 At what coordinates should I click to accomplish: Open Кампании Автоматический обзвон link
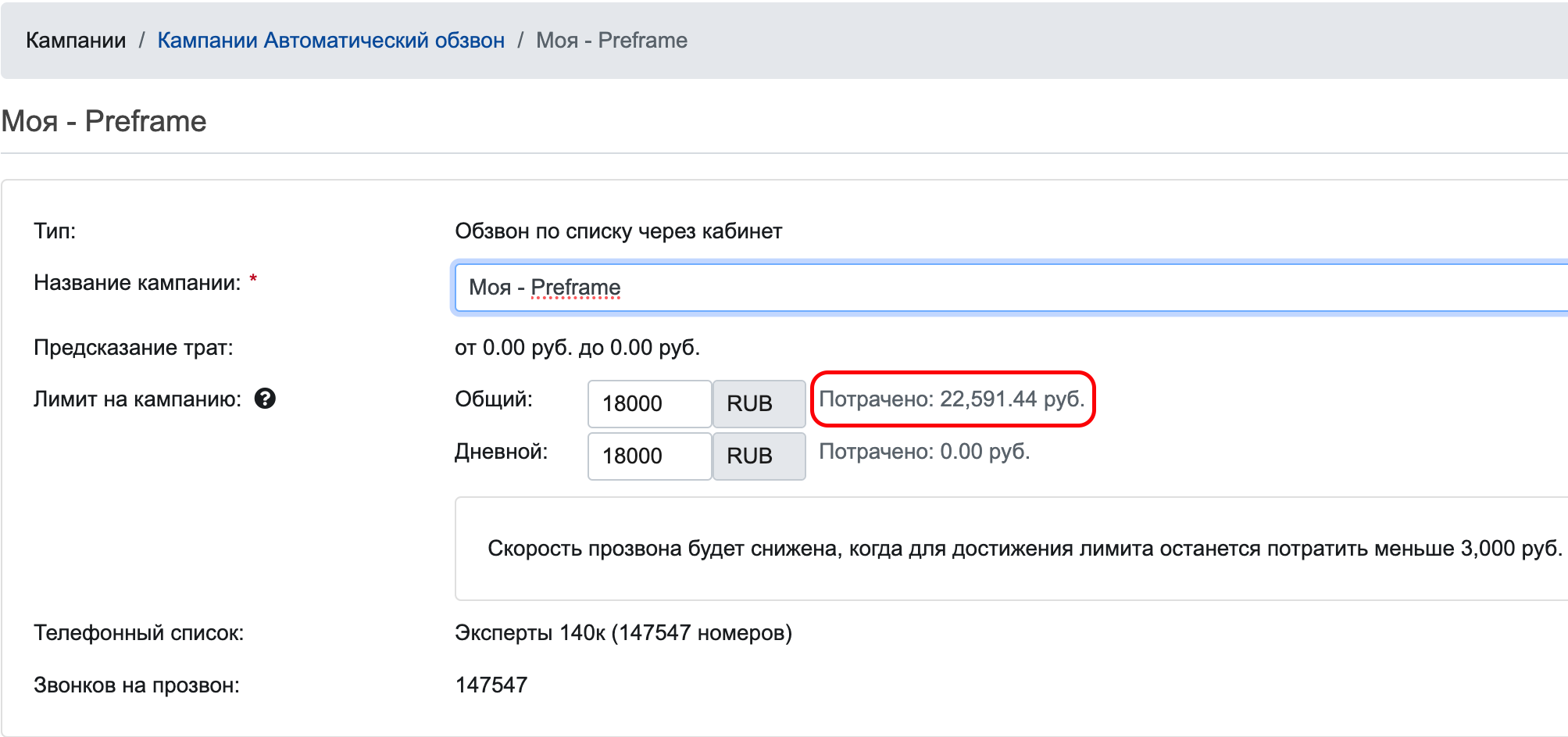tap(330, 40)
